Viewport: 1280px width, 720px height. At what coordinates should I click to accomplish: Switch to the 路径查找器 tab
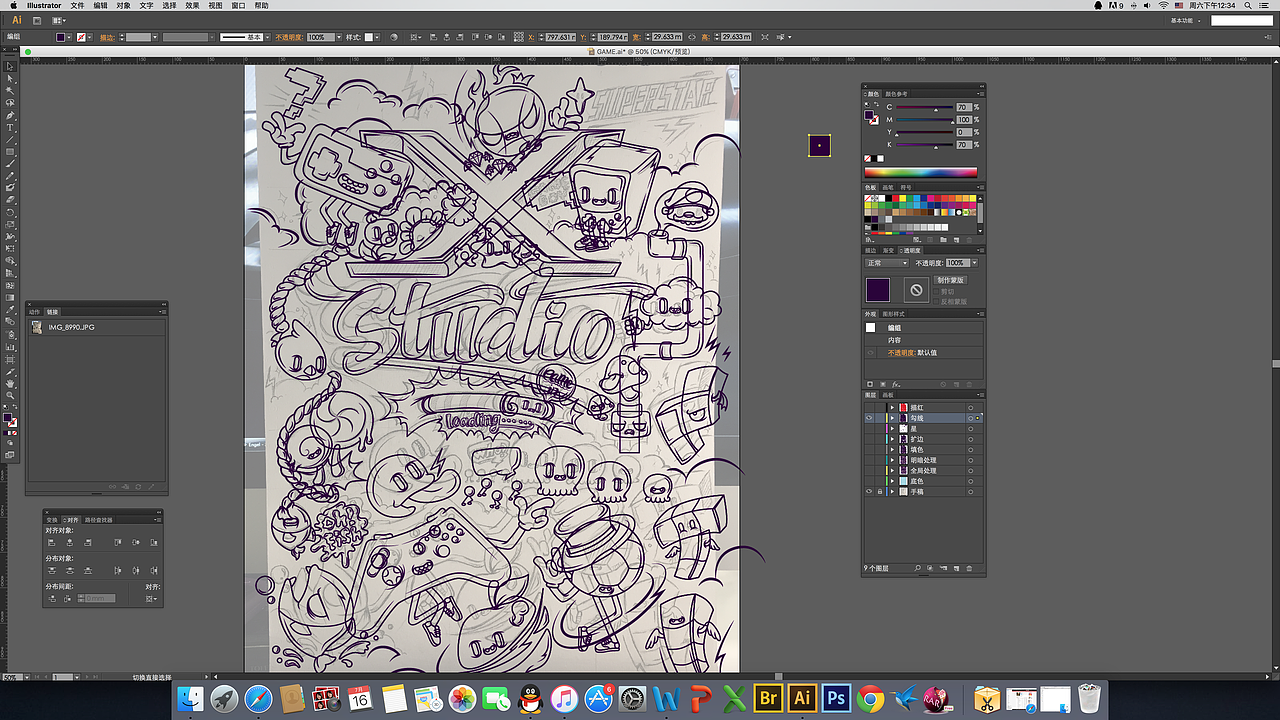[99, 520]
